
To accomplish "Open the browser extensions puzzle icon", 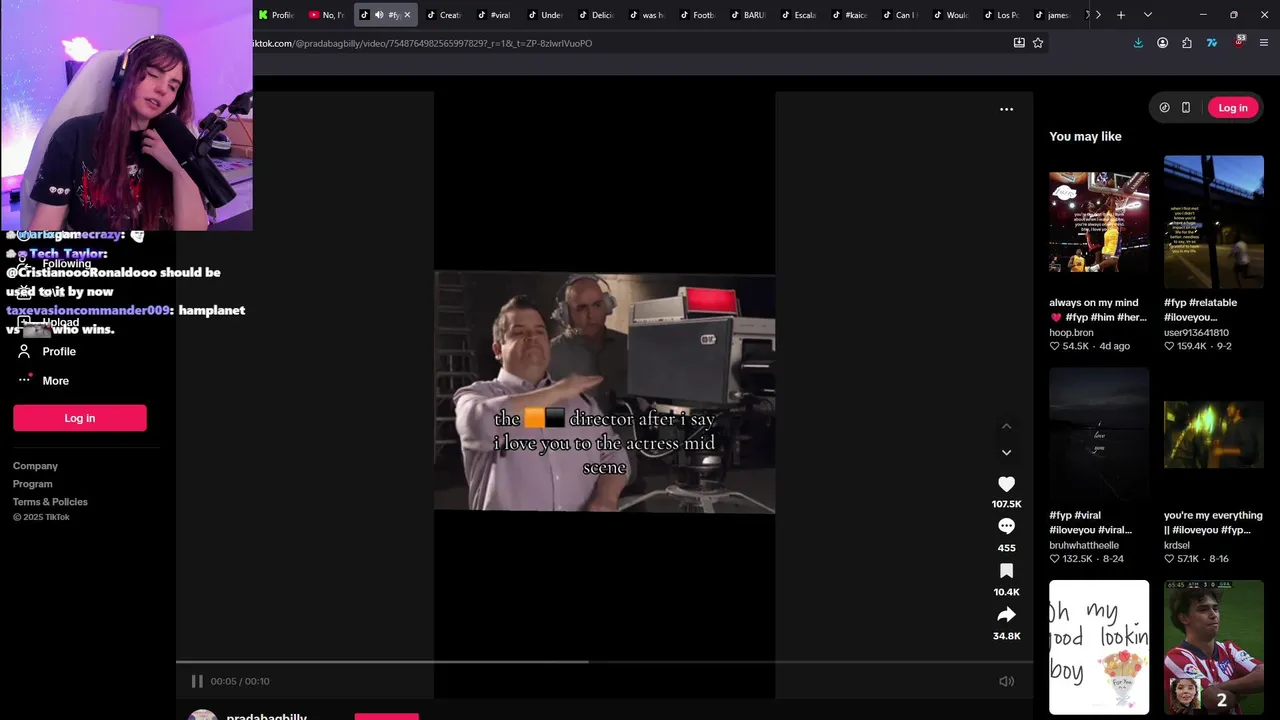I will pyautogui.click(x=1187, y=43).
